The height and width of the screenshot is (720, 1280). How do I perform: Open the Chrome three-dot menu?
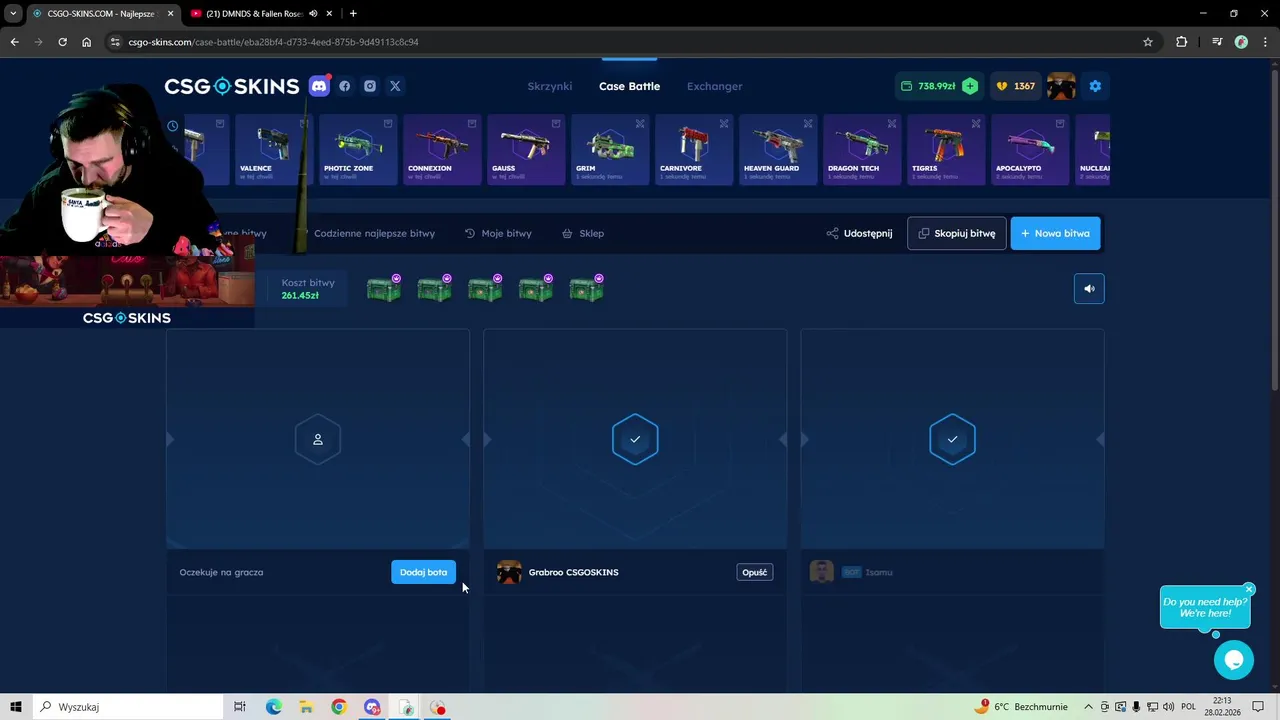point(1265,42)
